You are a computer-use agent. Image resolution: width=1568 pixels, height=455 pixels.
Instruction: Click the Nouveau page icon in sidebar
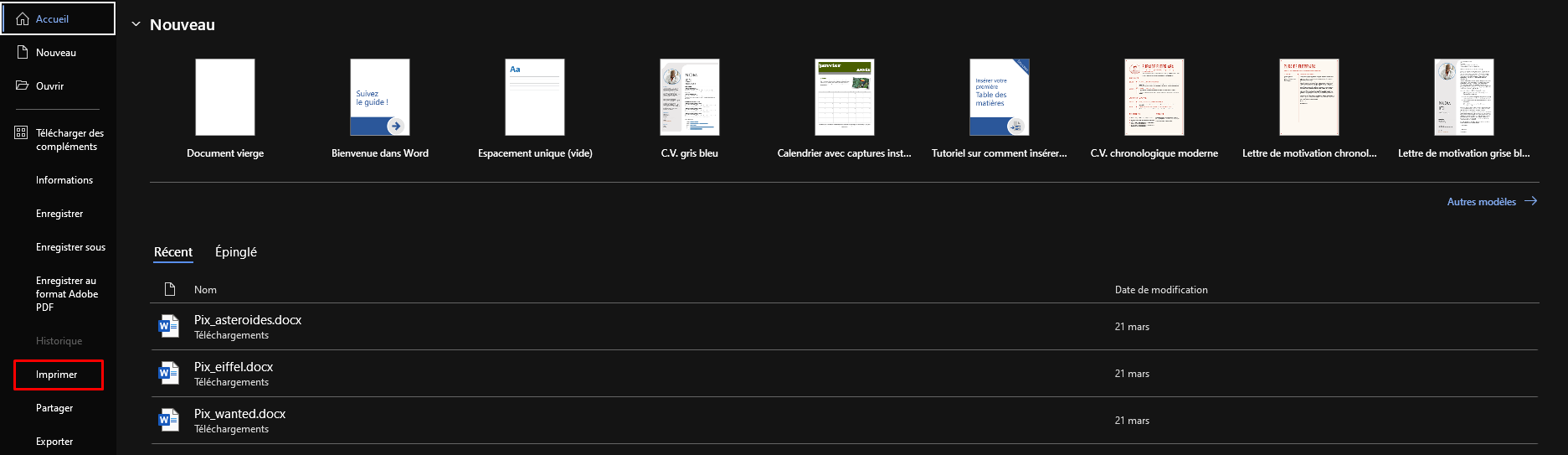tap(23, 52)
